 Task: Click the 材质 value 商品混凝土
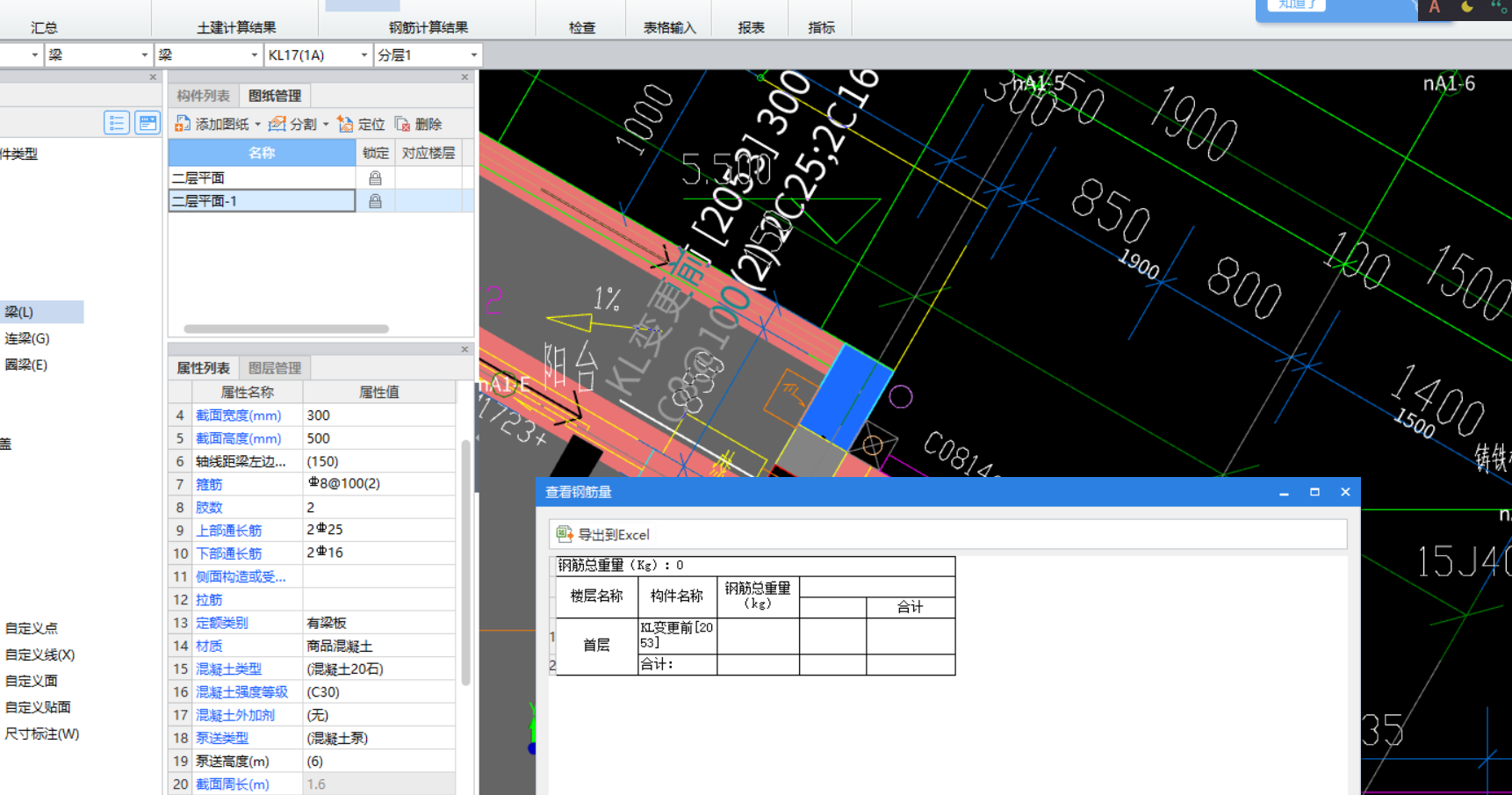pyautogui.click(x=379, y=646)
